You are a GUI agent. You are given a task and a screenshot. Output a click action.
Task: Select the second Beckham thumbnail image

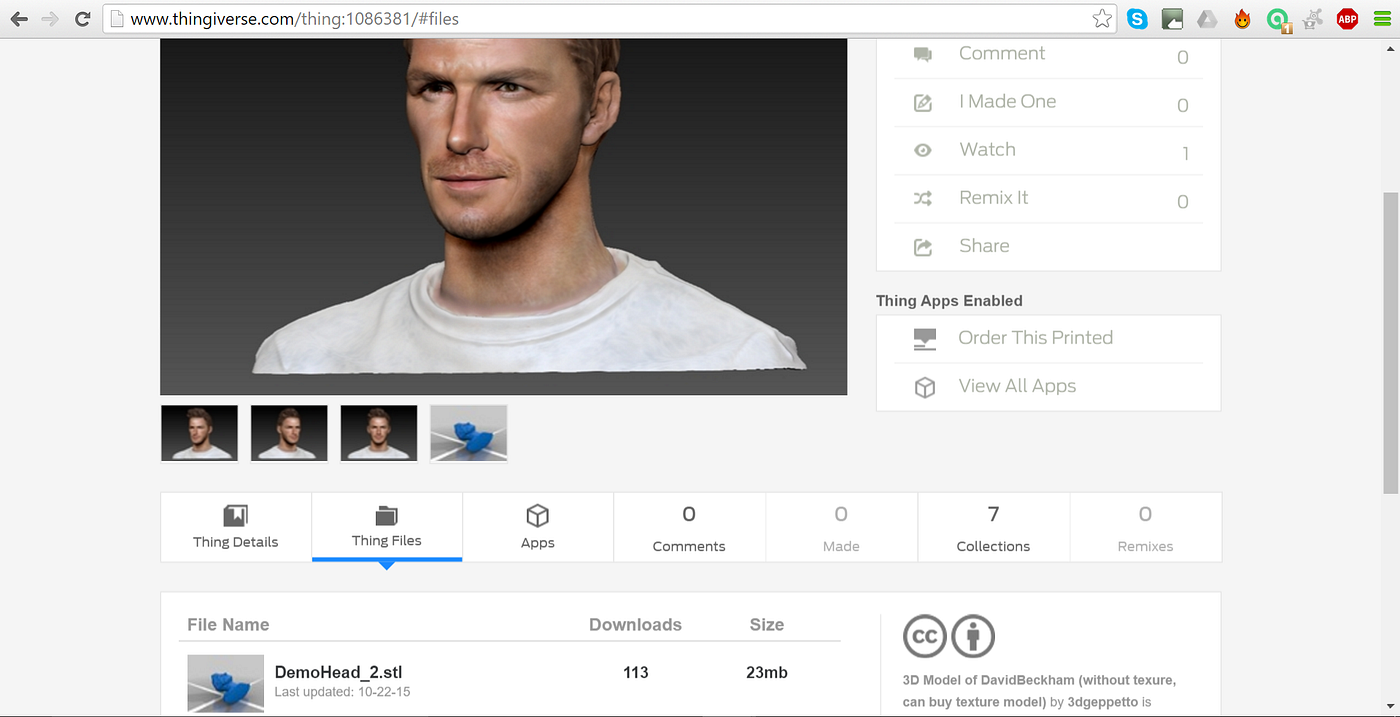[x=289, y=433]
